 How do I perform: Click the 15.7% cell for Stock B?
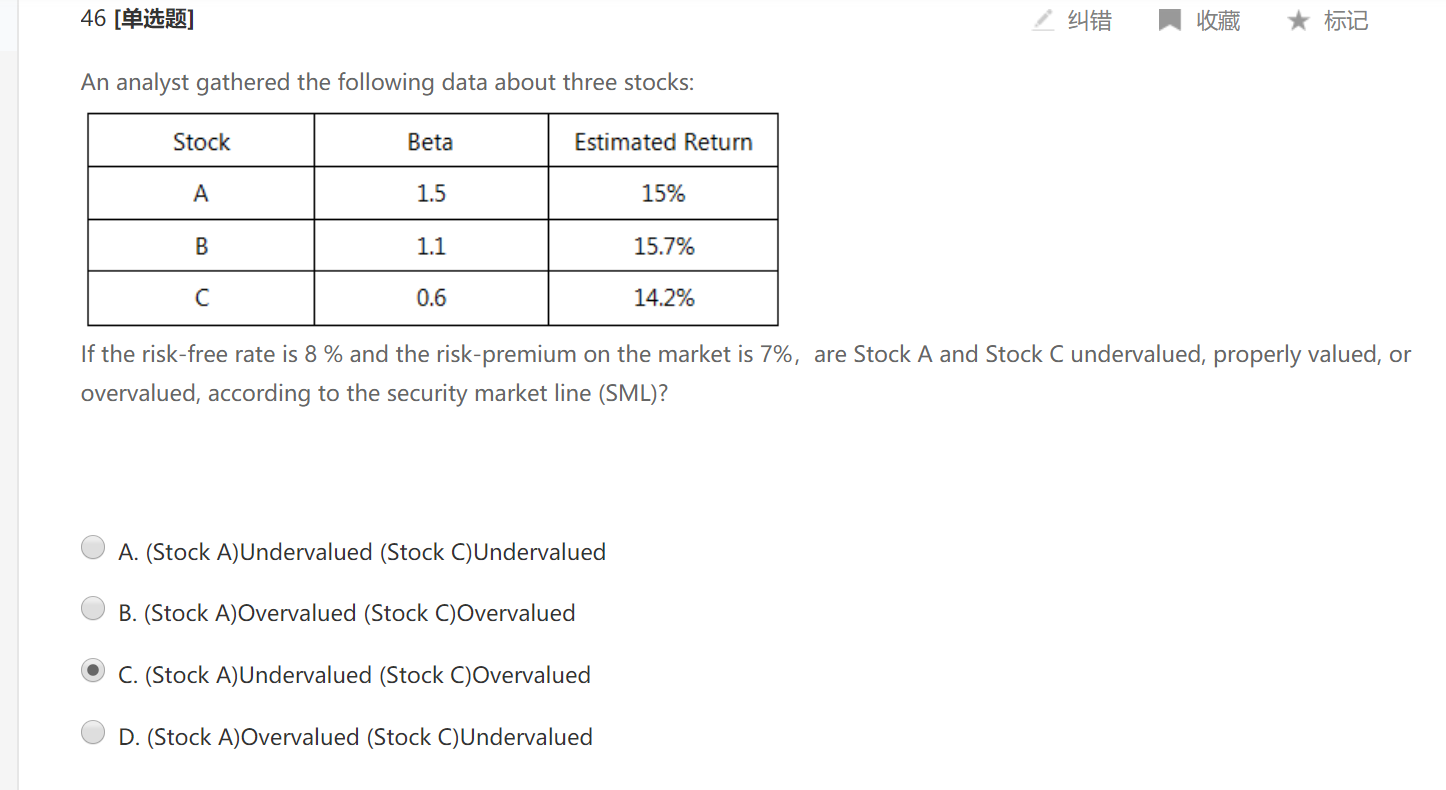click(663, 246)
